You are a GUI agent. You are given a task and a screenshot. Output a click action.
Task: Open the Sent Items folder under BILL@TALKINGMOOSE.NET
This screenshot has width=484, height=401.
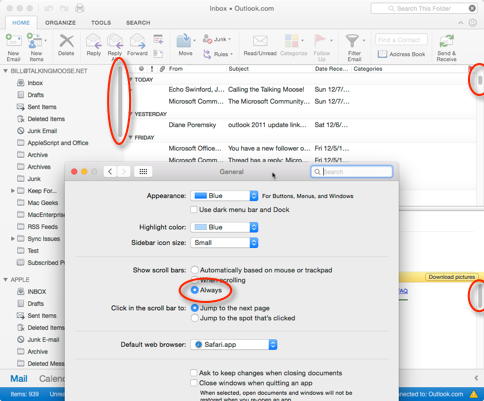[x=42, y=107]
